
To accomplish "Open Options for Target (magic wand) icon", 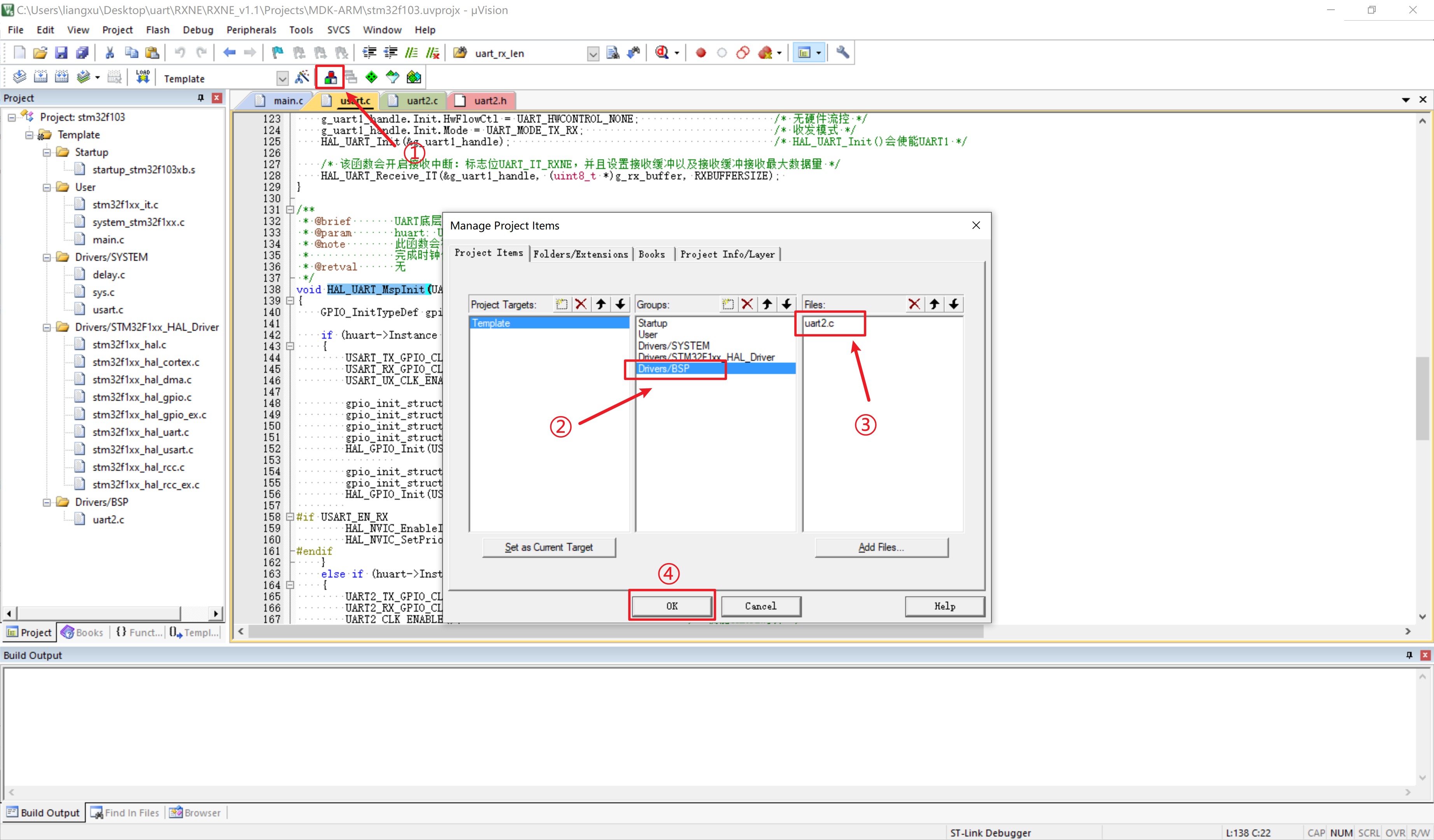I will [302, 77].
